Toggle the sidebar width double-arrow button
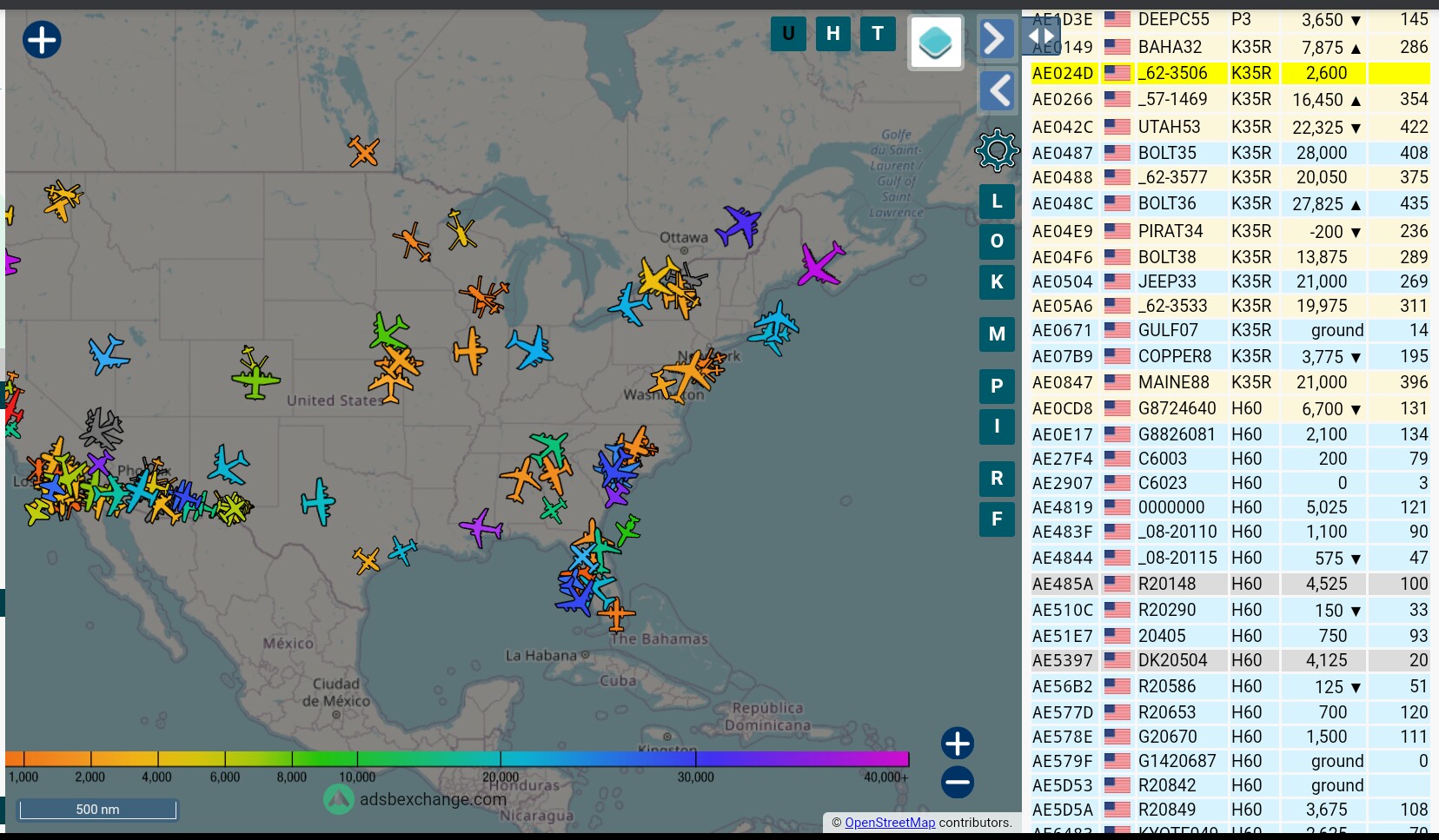This screenshot has width=1439, height=840. click(1040, 36)
